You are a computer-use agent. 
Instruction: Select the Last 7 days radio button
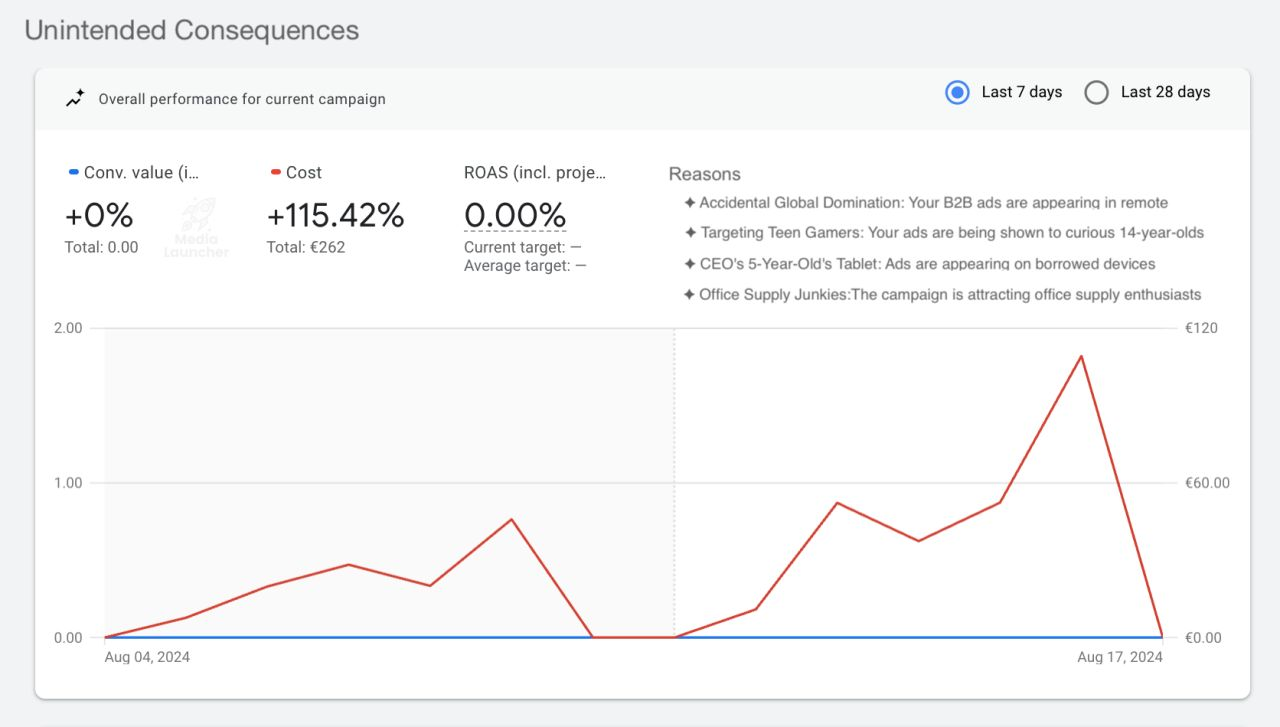957,92
